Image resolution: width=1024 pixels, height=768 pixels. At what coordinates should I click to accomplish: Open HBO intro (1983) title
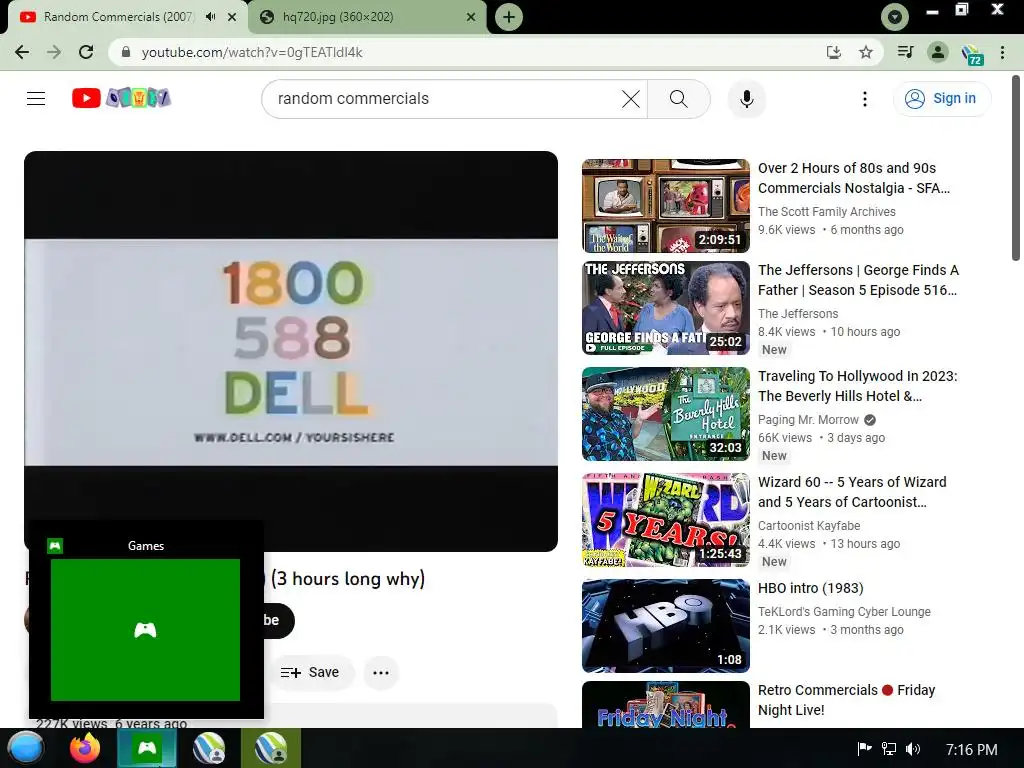point(810,588)
